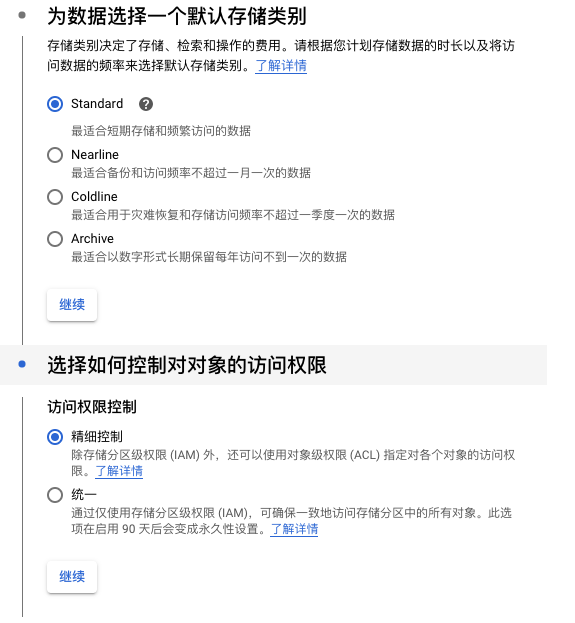Choose the Coldline storage class radio
Image resolution: width=575 pixels, height=623 pixels.
(55, 197)
